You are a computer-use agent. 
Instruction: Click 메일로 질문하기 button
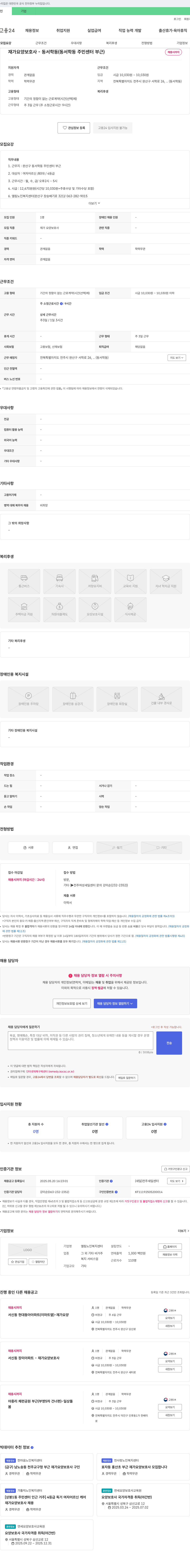point(127,1077)
